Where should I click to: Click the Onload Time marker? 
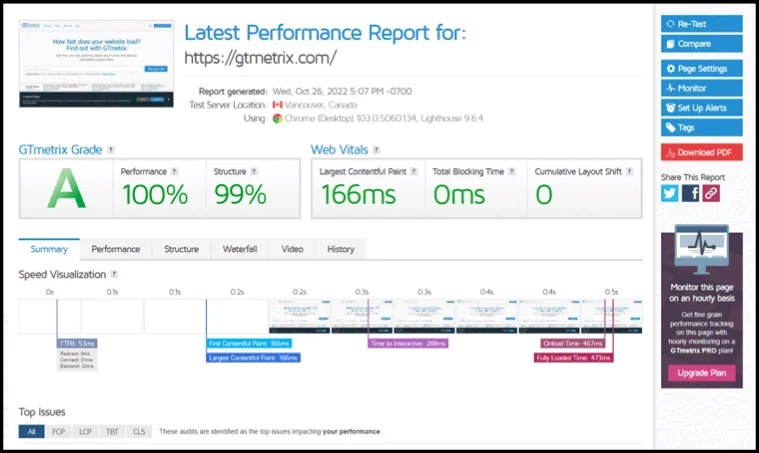(x=573, y=343)
